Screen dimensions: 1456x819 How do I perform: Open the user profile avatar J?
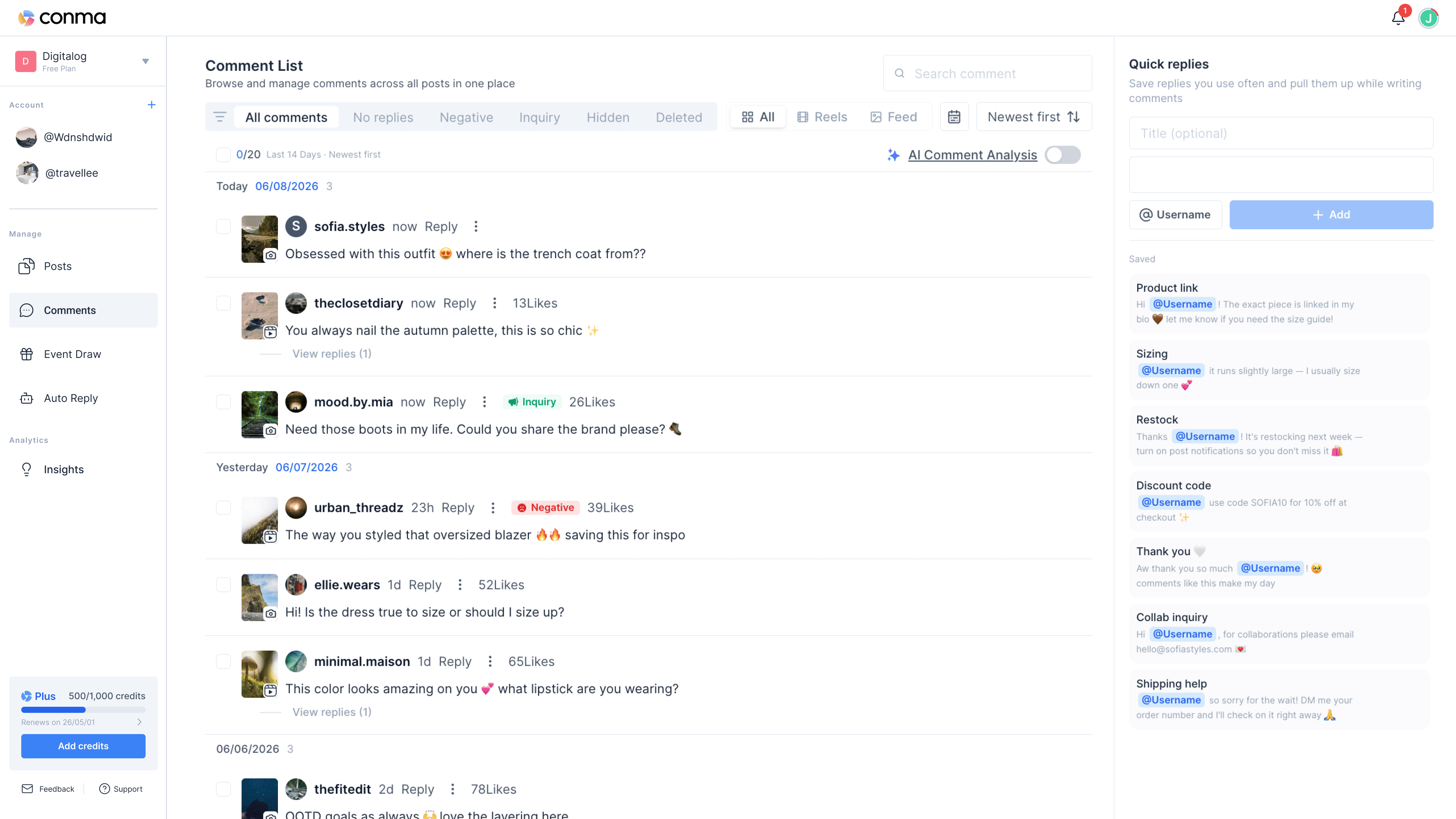(x=1428, y=18)
